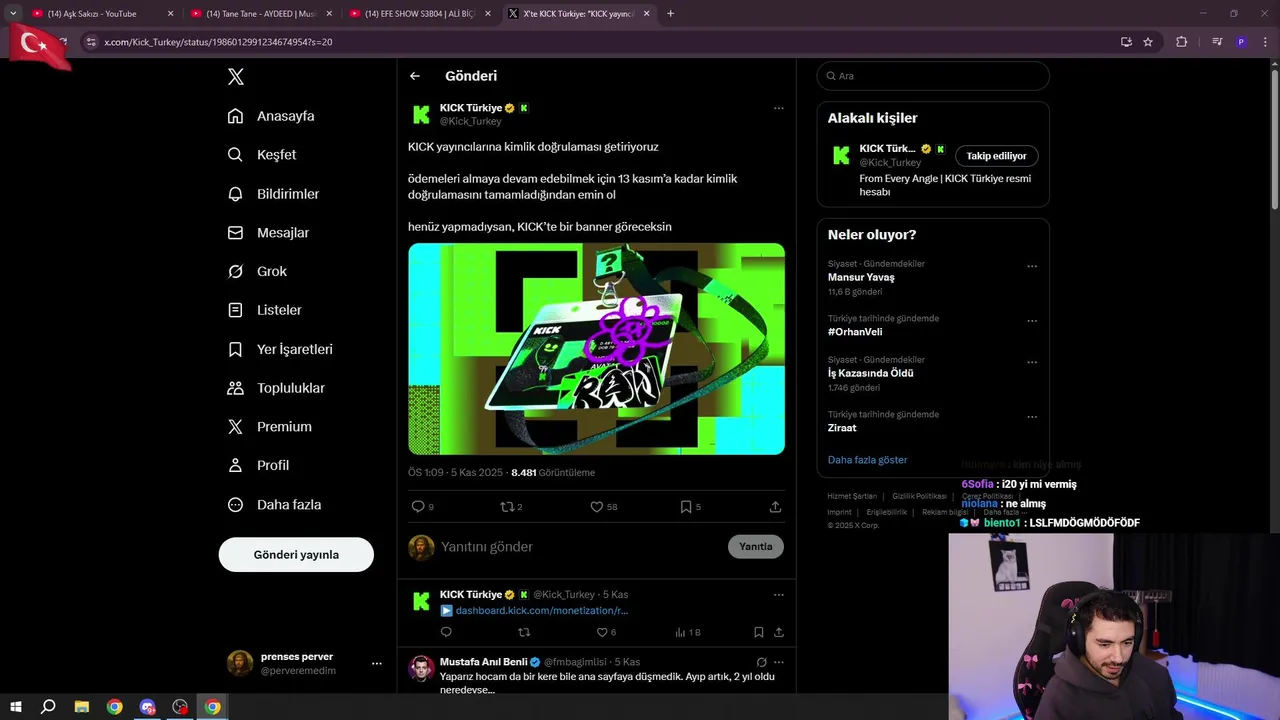Open Chrome extensions puzzle icon
Image resolution: width=1280 pixels, height=720 pixels.
click(1181, 42)
